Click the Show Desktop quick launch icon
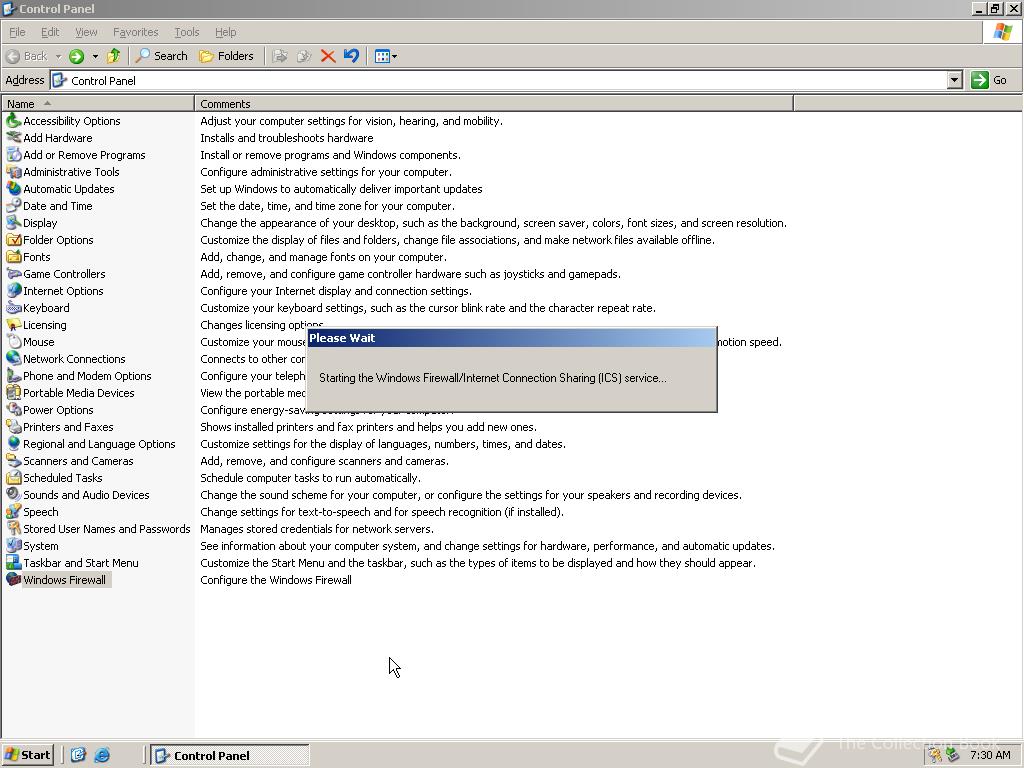This screenshot has height=768, width=1024. [78, 755]
